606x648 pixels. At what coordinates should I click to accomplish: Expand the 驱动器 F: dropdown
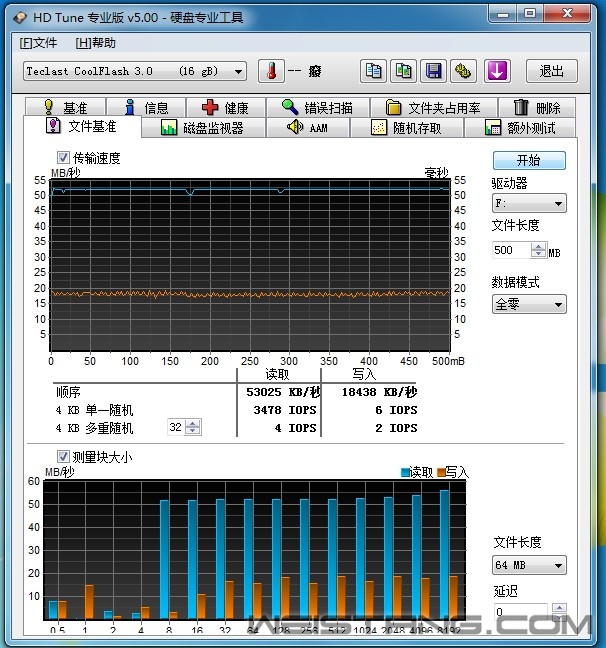click(x=528, y=204)
